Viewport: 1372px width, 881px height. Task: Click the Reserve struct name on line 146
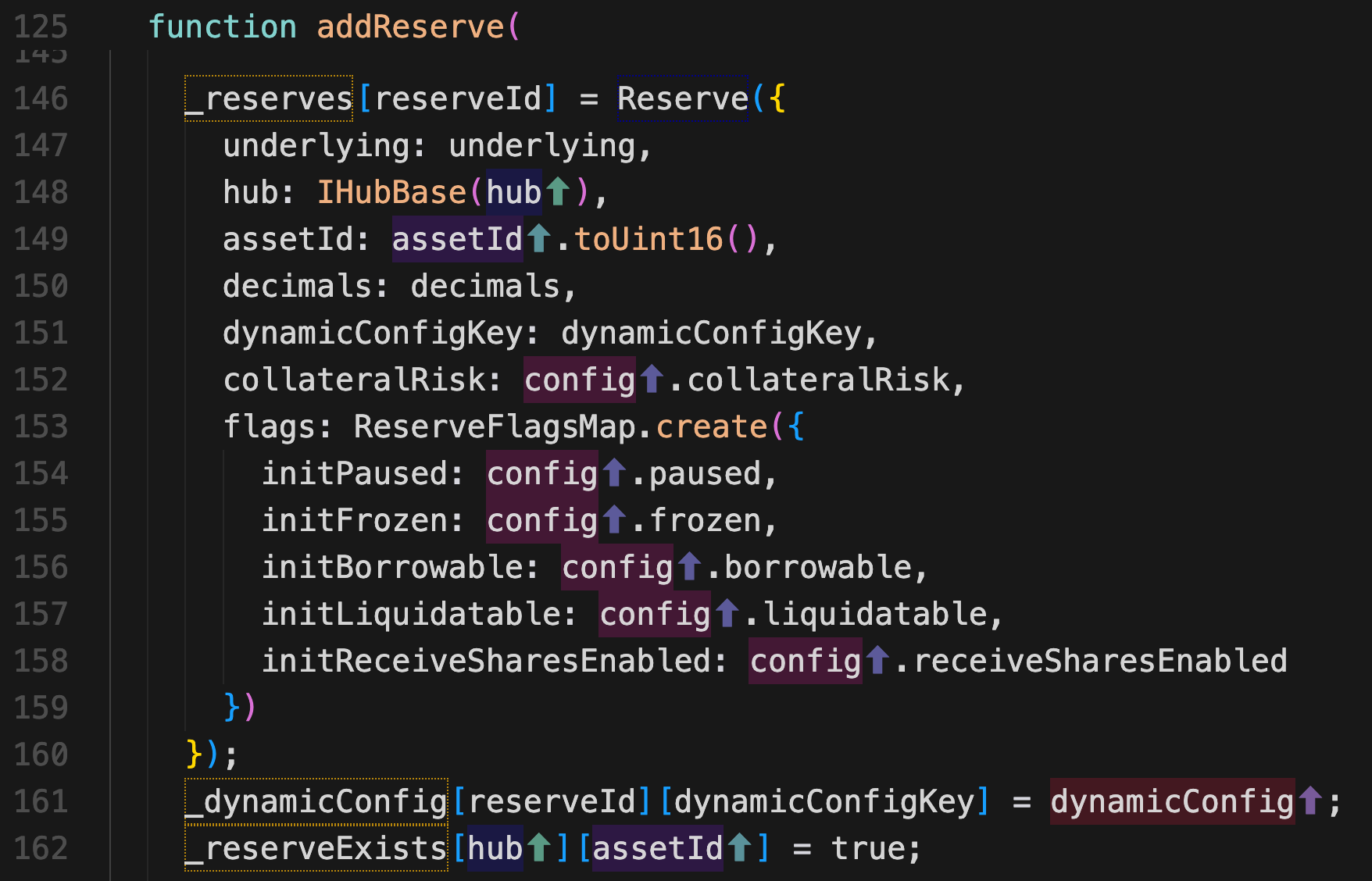[x=683, y=98]
